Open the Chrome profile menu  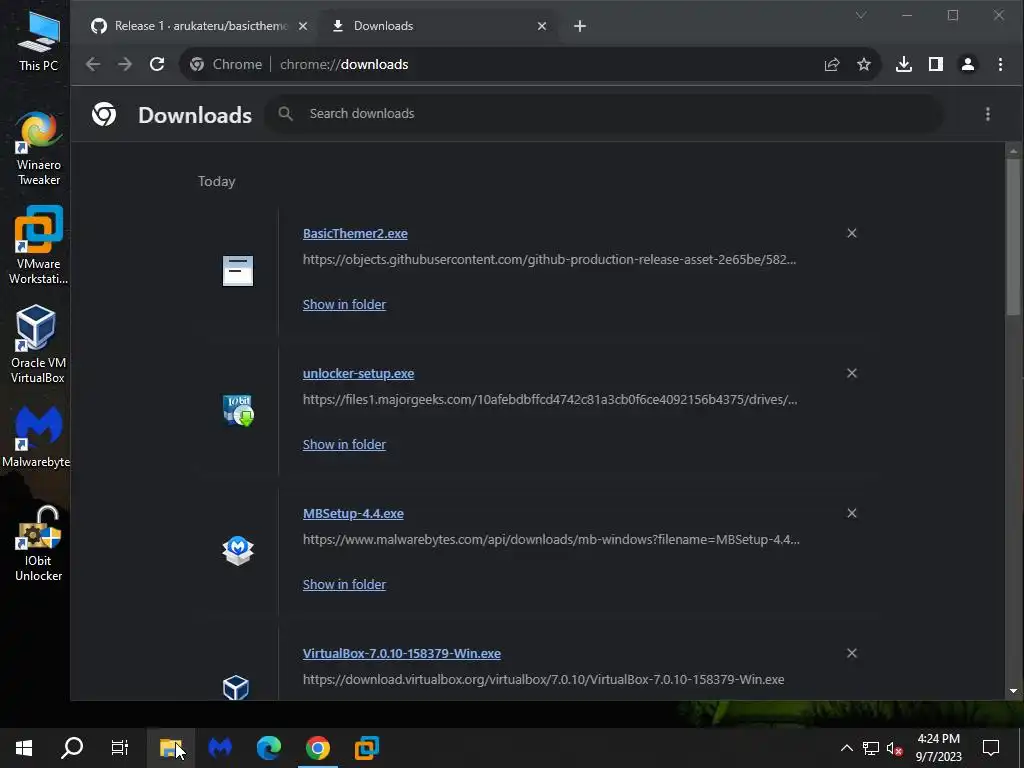point(968,64)
